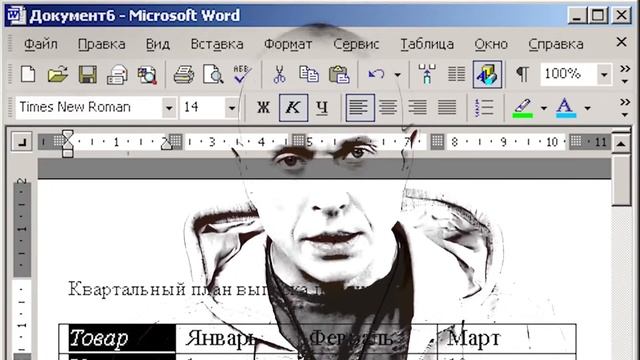640x360 pixels.
Task: Expand Formatting toolbar options chevron
Action: pyautogui.click(x=625, y=107)
